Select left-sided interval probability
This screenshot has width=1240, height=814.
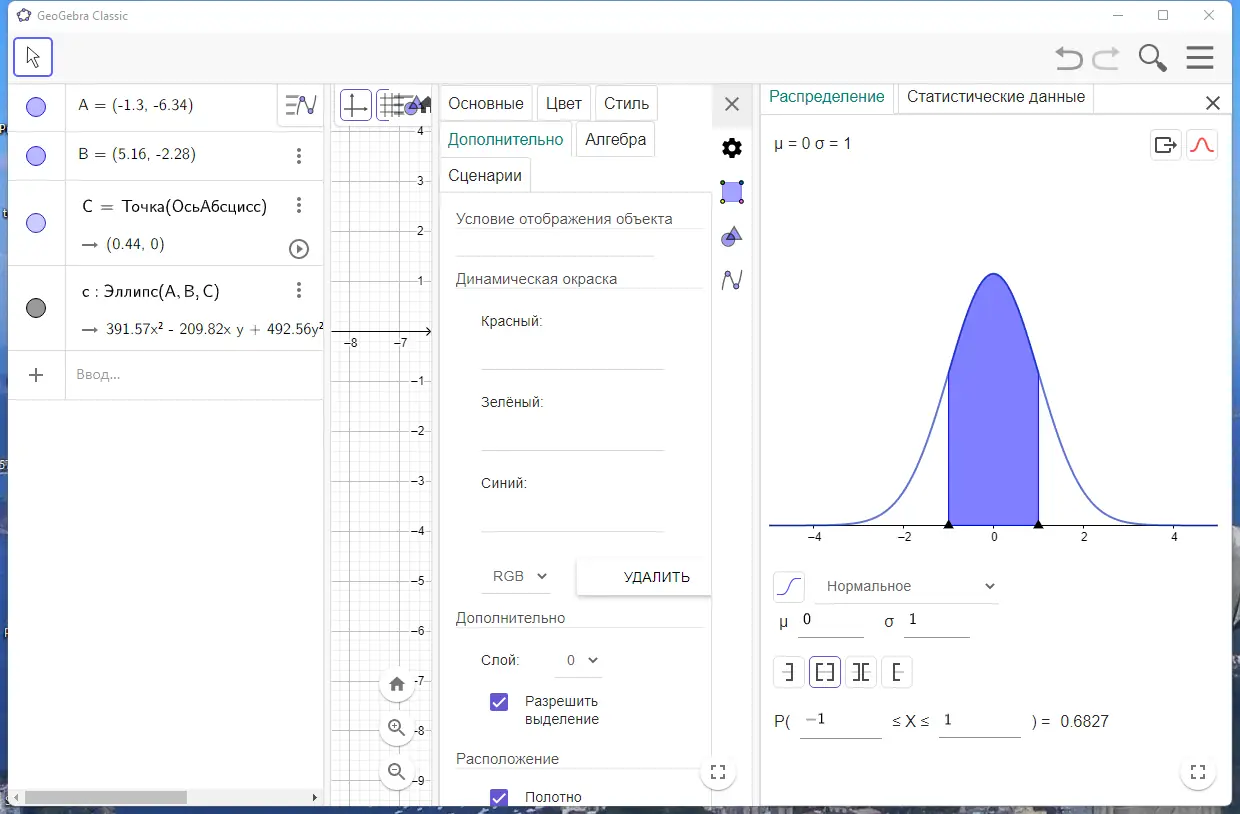click(x=789, y=672)
